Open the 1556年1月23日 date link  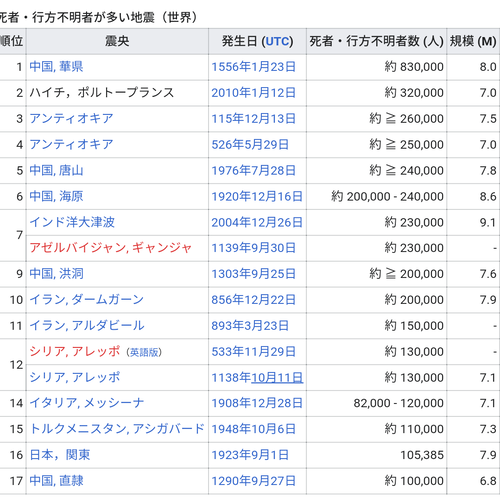253,67
